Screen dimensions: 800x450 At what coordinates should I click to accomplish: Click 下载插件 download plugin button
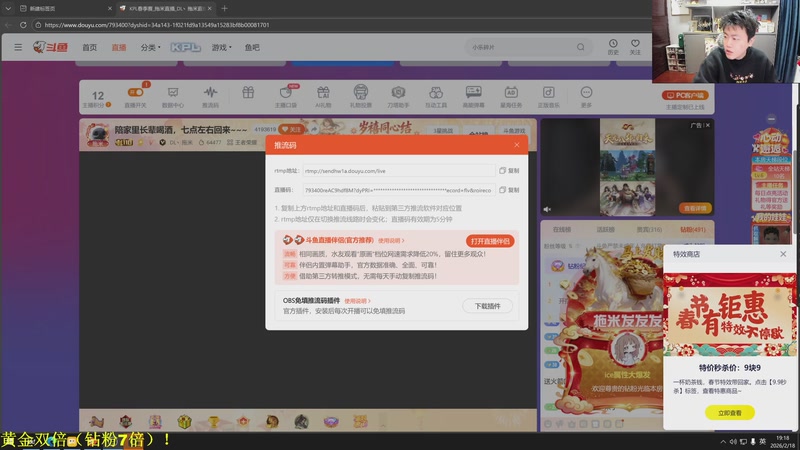pos(487,306)
